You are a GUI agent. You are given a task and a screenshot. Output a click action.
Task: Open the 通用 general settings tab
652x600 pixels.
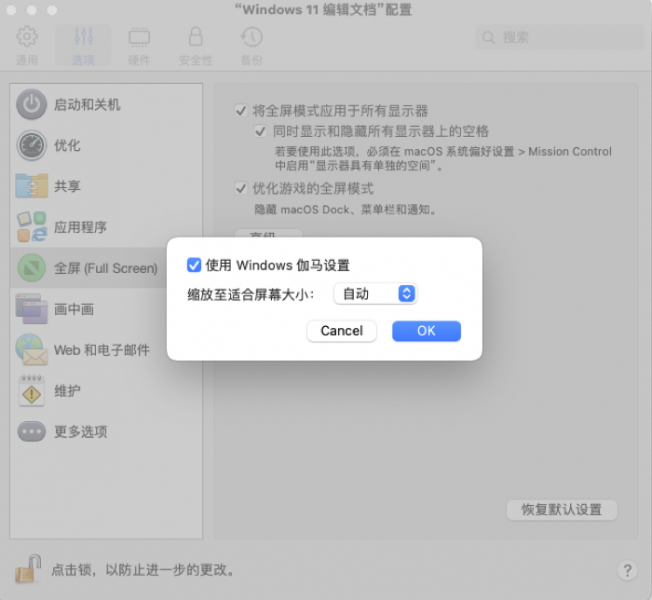[27, 45]
